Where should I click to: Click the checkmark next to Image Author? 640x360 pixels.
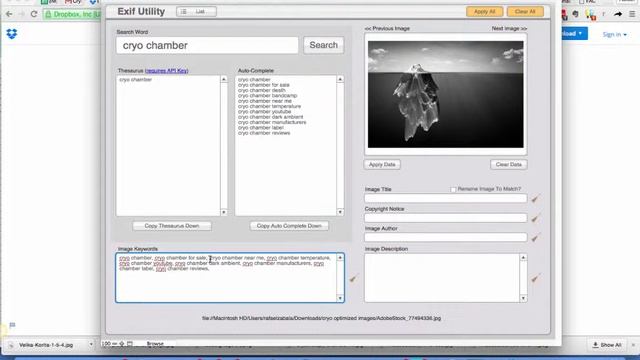[535, 238]
